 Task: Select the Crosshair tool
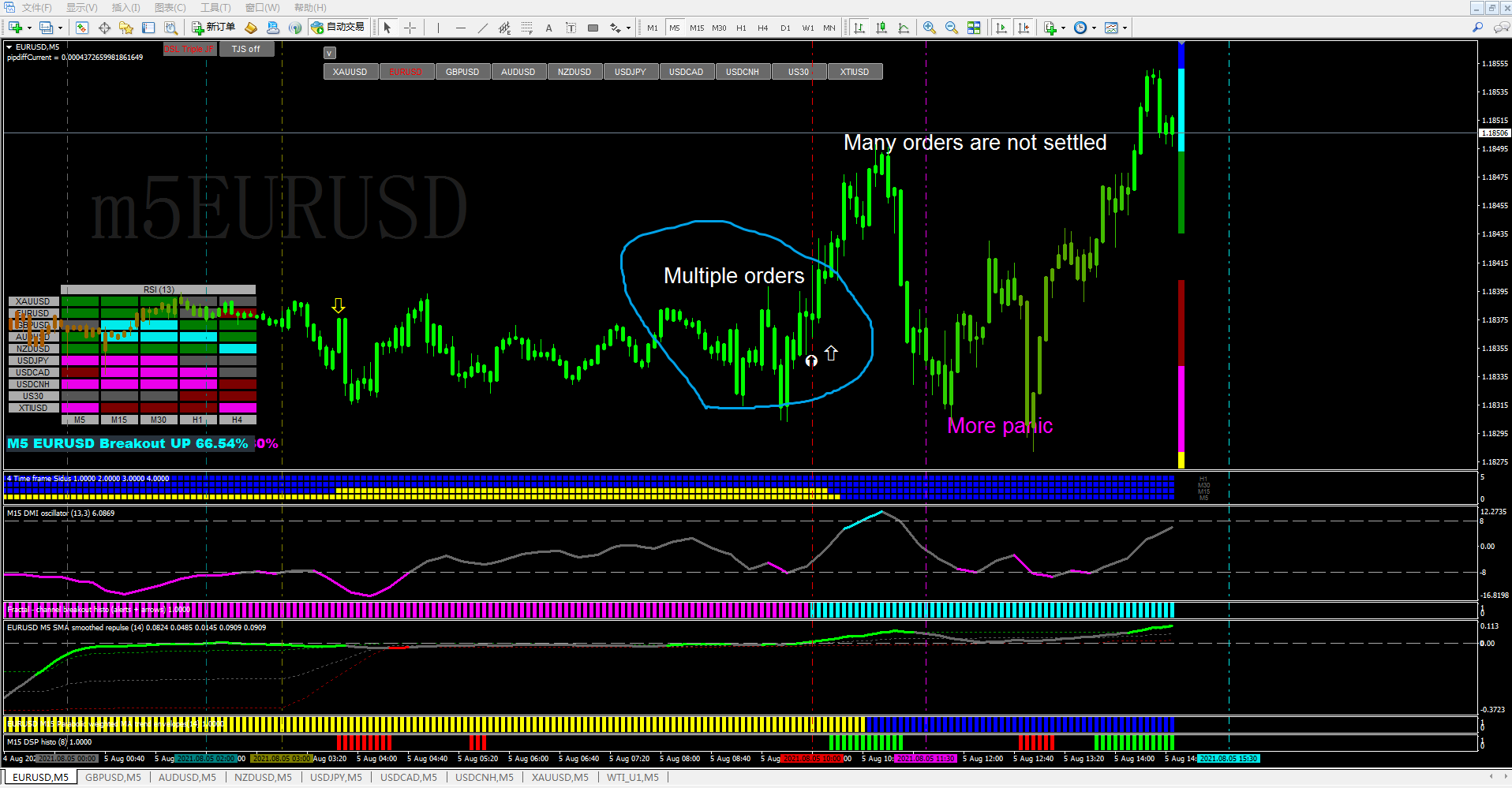click(410, 28)
